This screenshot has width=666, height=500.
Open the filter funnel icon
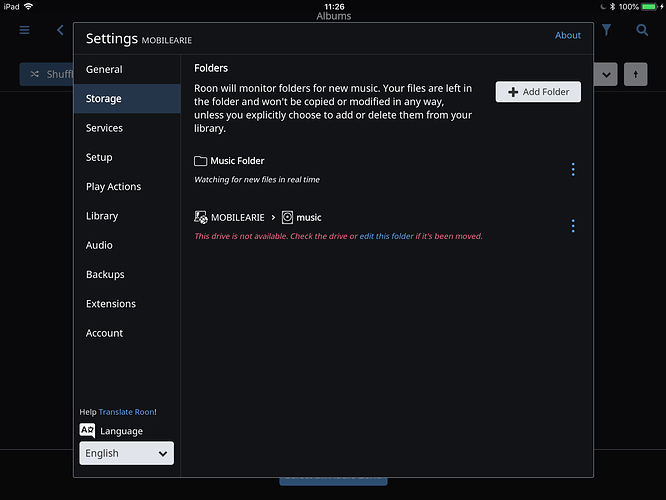(x=607, y=30)
